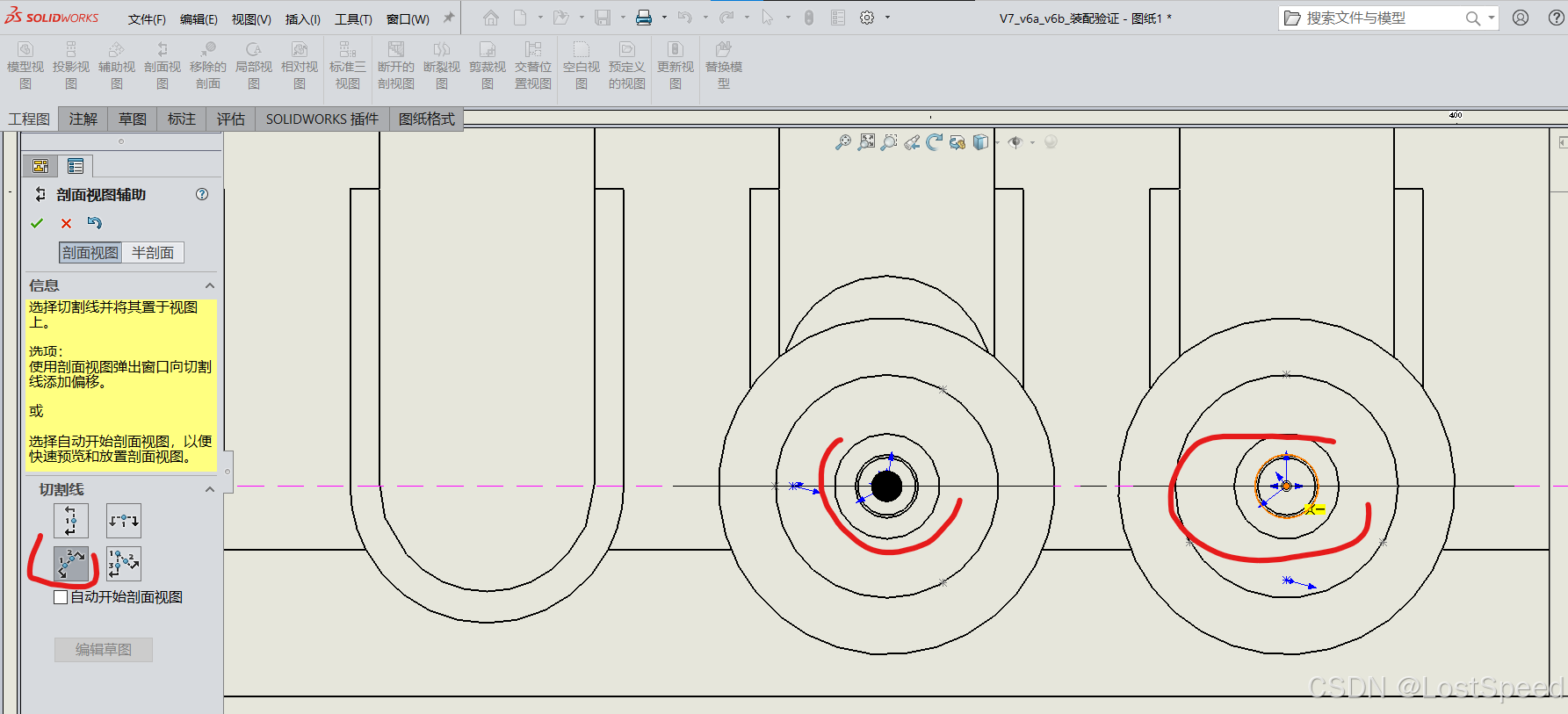
Task: Open the 插入(I) menu
Action: point(303,19)
